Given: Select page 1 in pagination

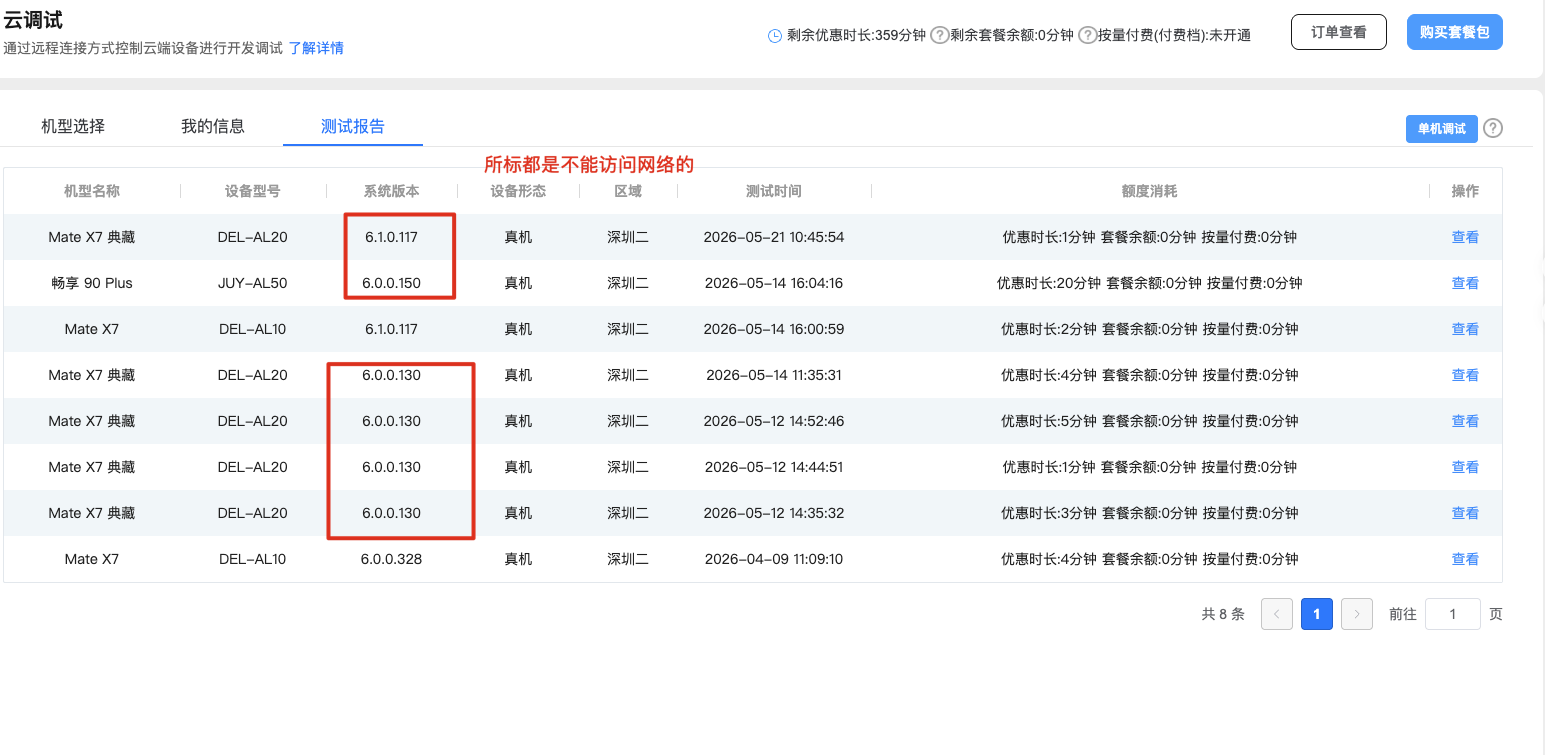Looking at the screenshot, I should (1317, 614).
